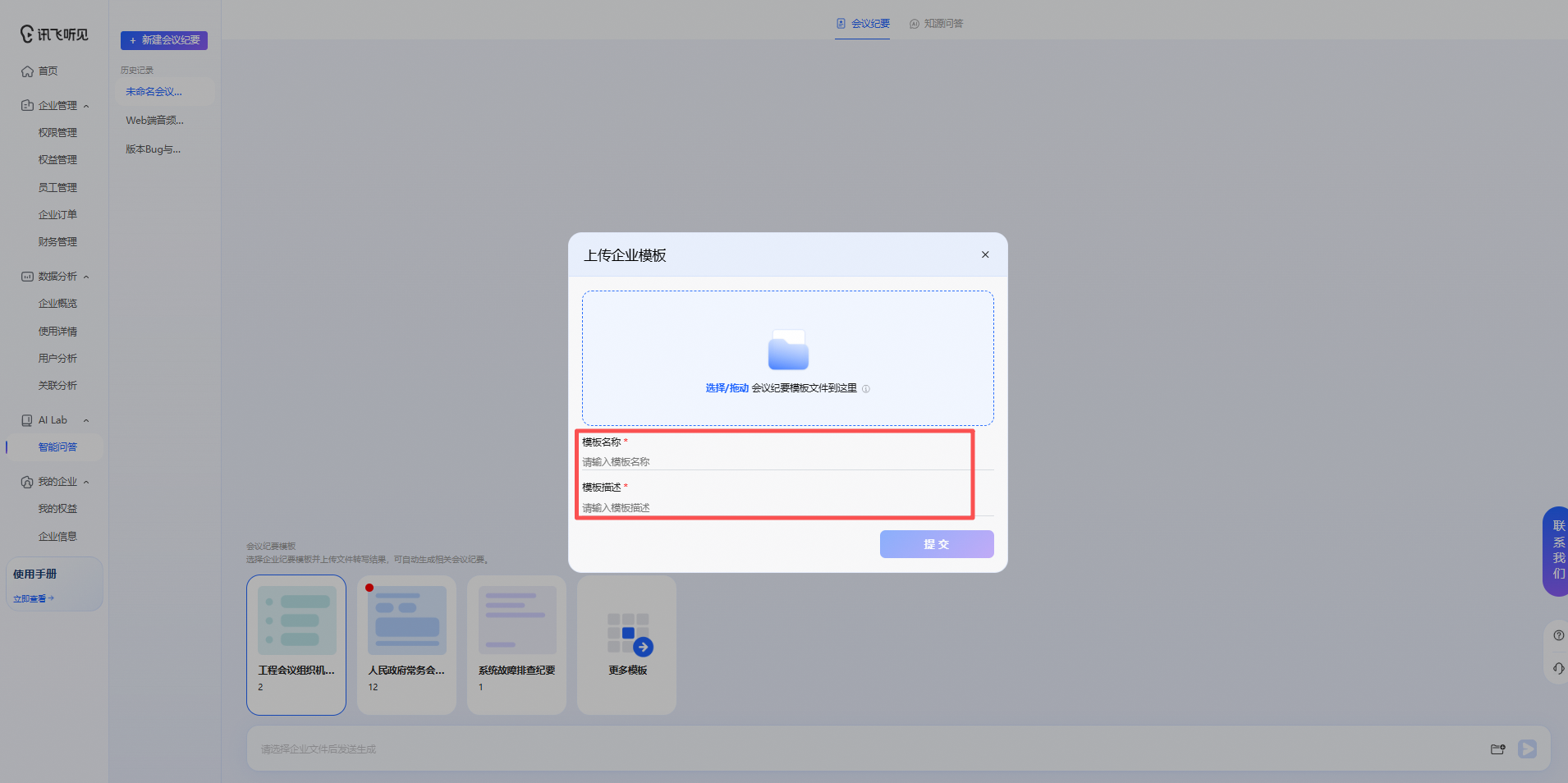Click the 模板名称 input field

click(787, 461)
